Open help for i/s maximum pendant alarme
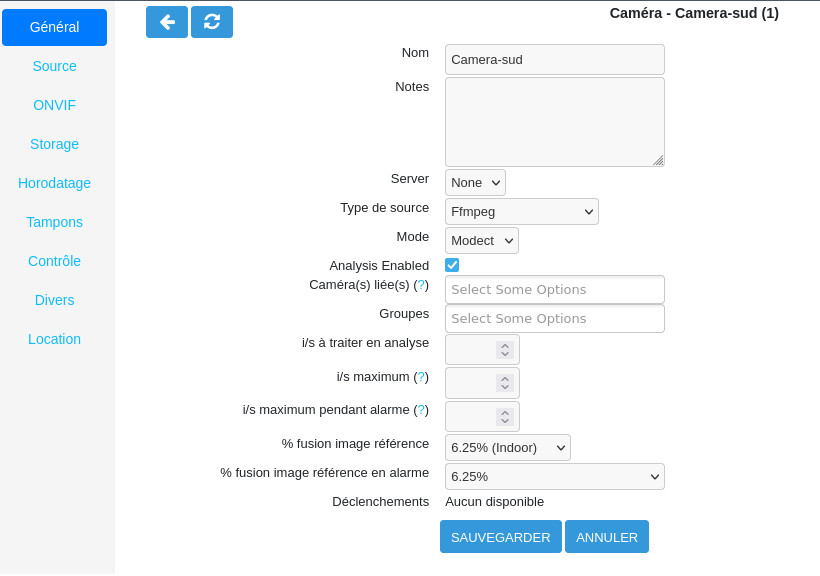This screenshot has width=820, height=576. [x=421, y=410]
